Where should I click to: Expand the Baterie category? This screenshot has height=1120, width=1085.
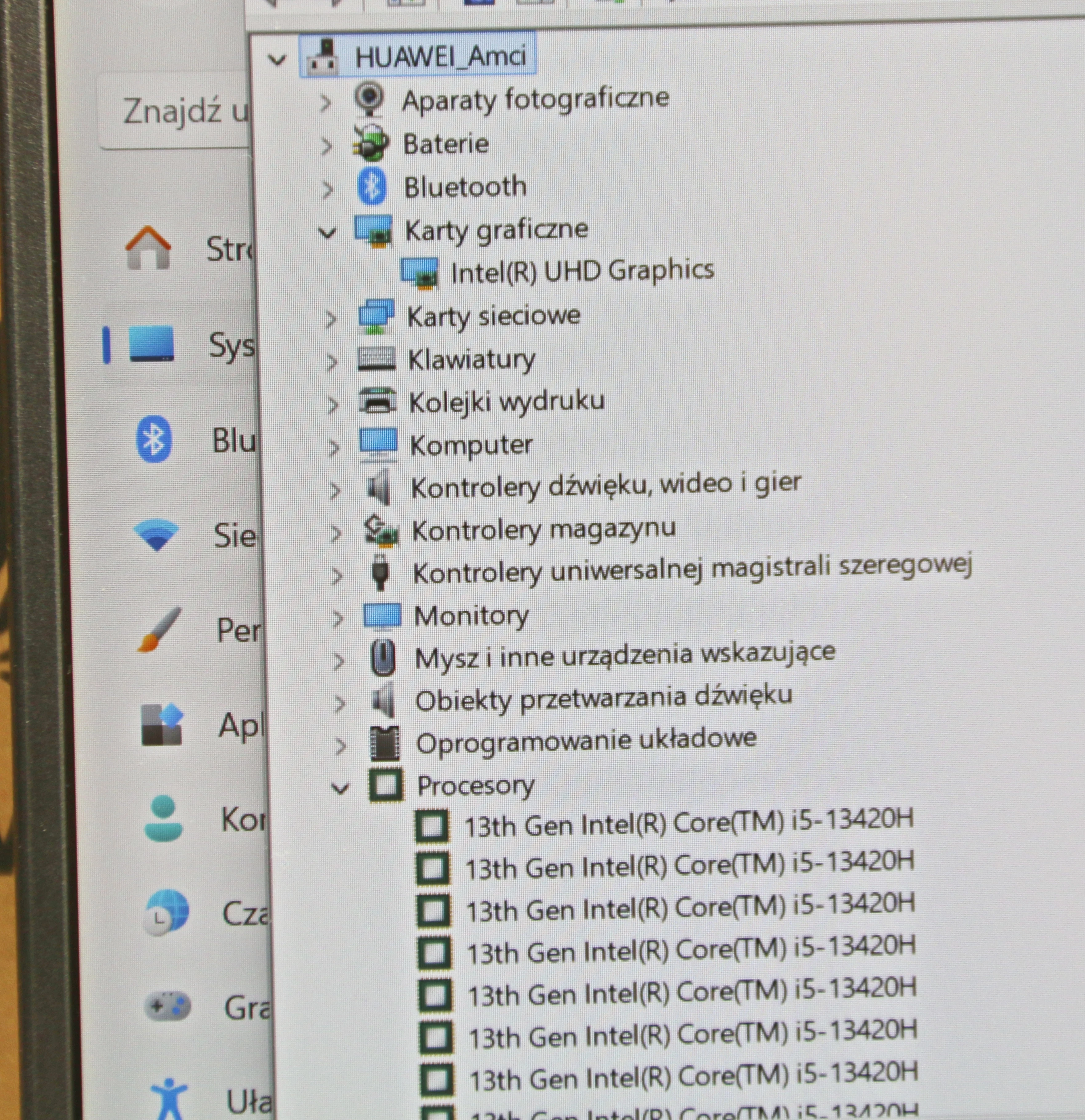[326, 146]
